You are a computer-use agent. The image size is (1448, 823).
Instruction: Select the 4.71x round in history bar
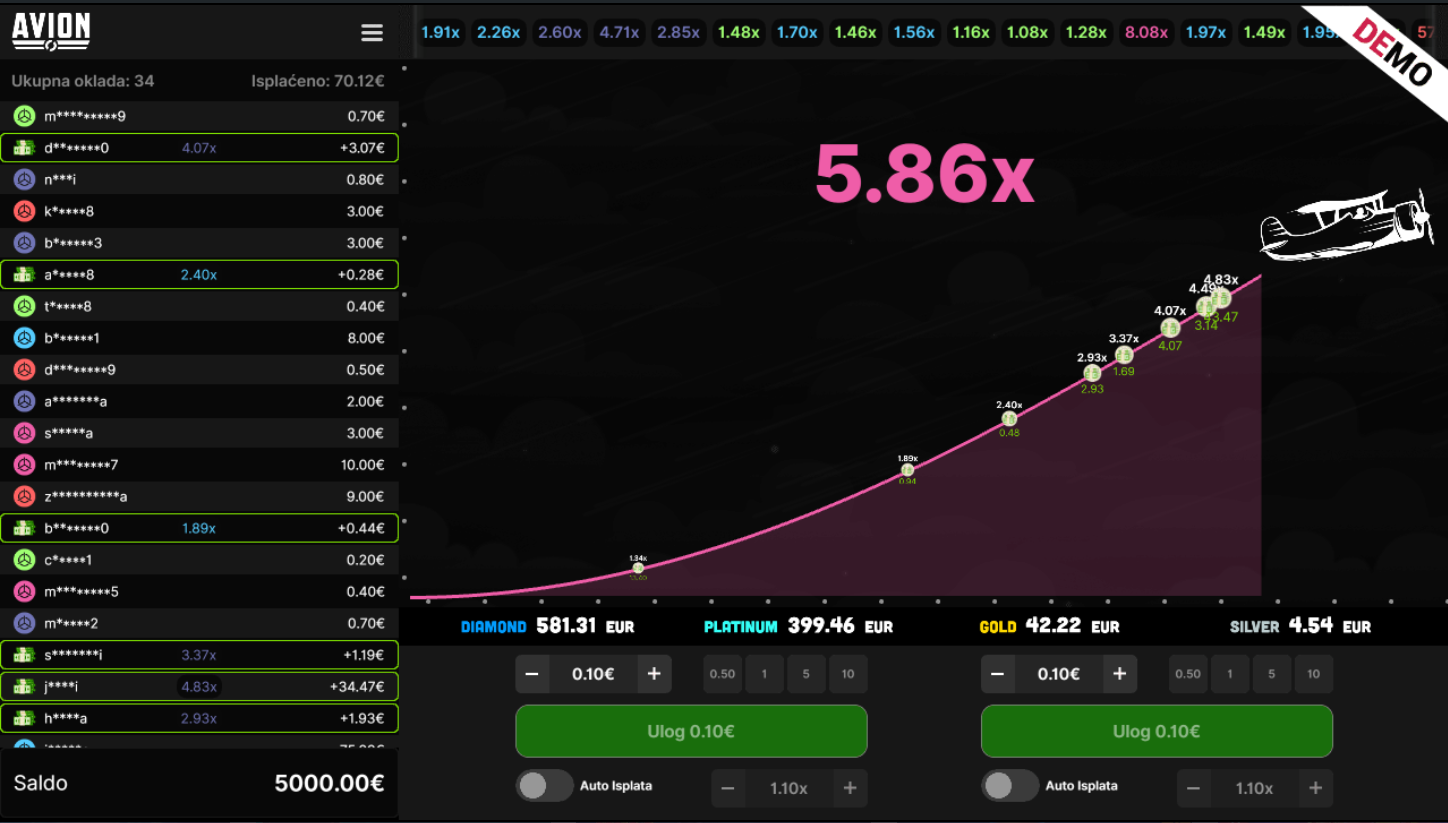click(x=619, y=32)
